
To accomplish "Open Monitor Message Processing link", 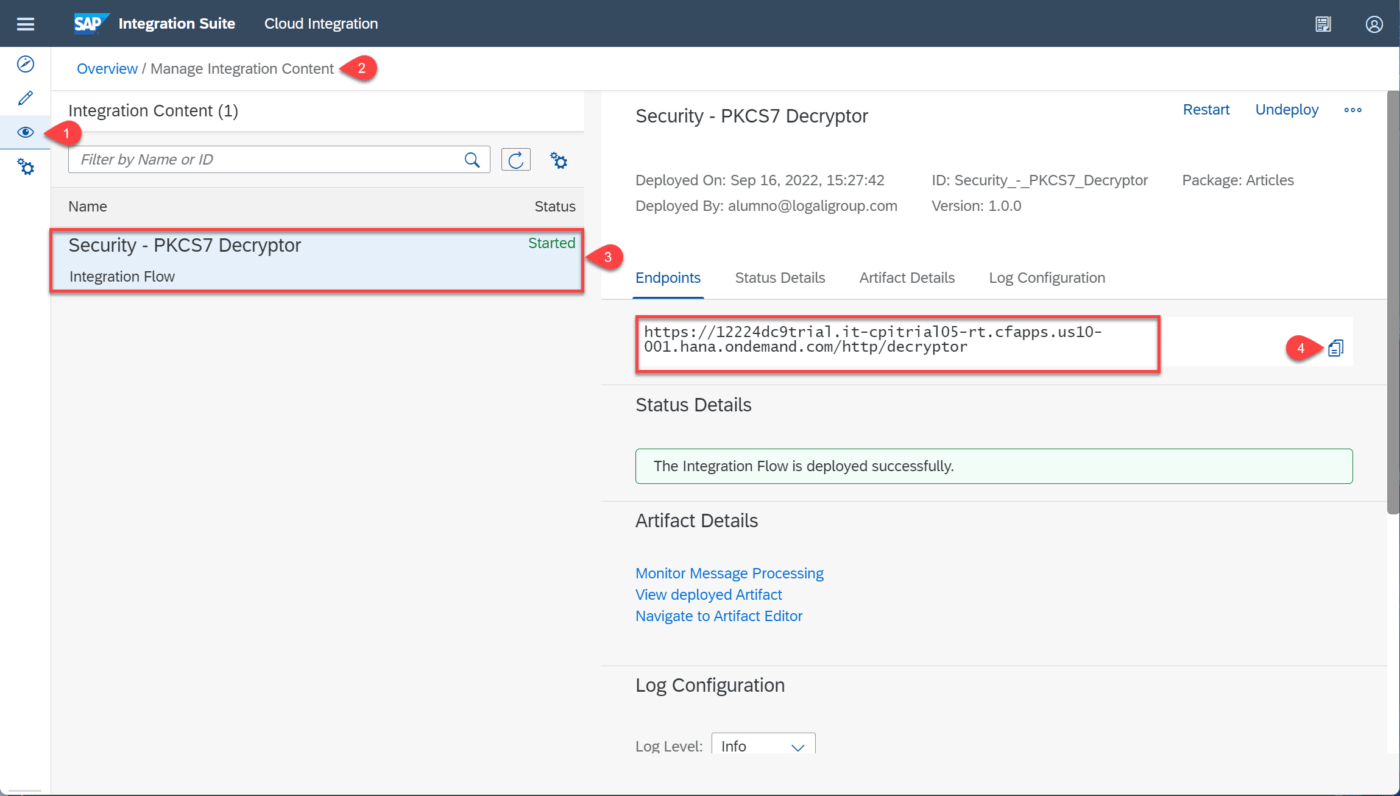I will tap(729, 573).
